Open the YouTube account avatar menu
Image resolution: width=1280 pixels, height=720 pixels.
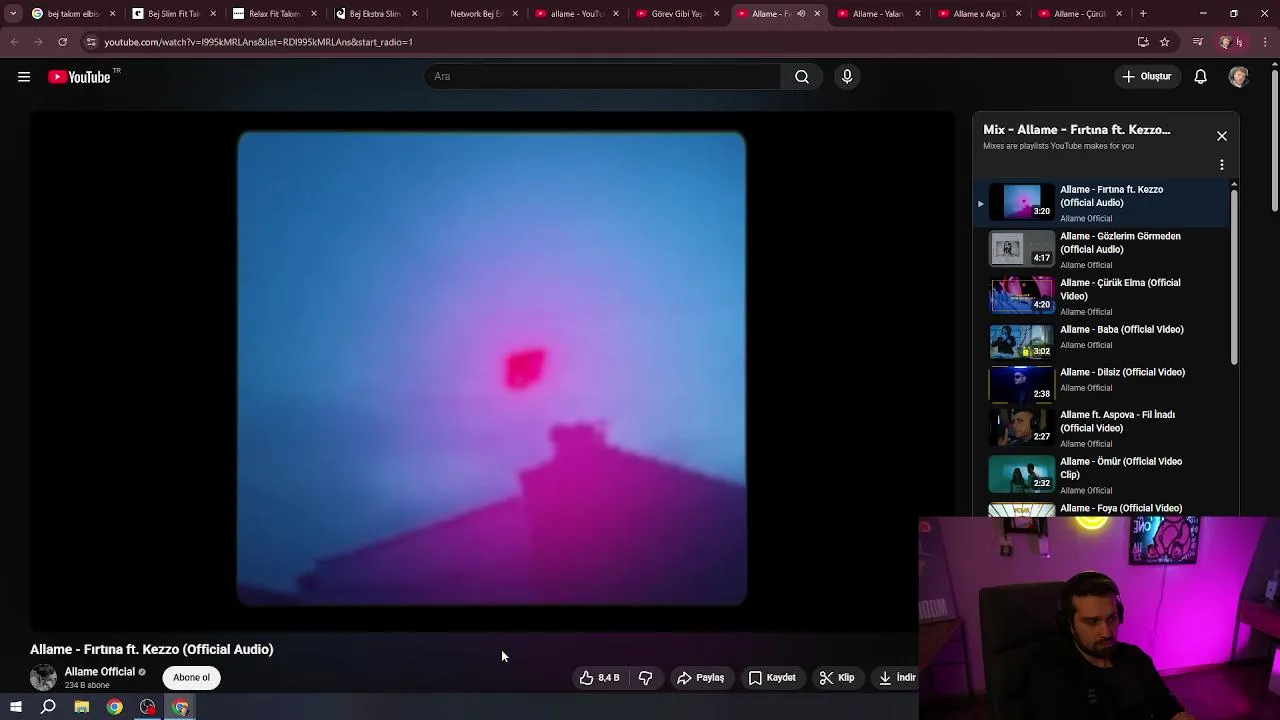pyautogui.click(x=1239, y=77)
